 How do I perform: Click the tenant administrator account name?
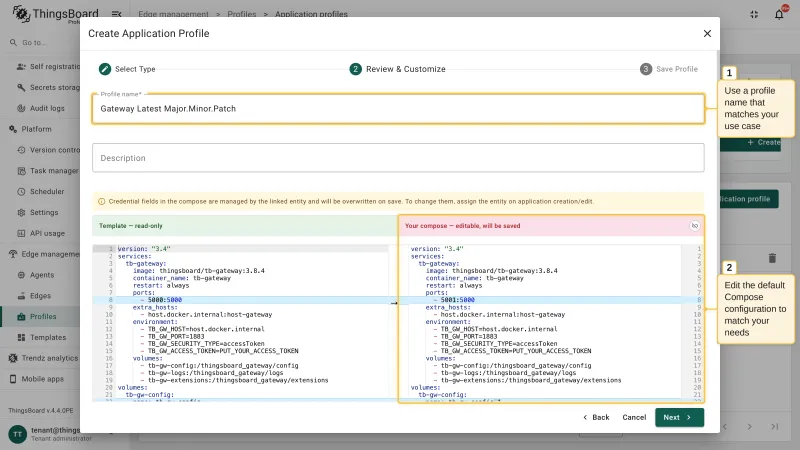pyautogui.click(x=55, y=430)
